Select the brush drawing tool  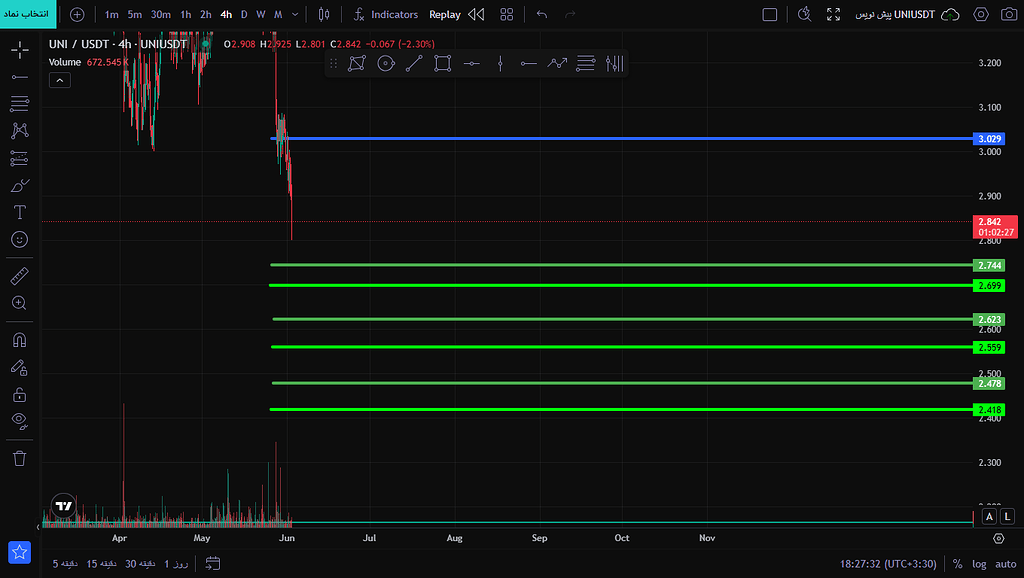tap(20, 185)
